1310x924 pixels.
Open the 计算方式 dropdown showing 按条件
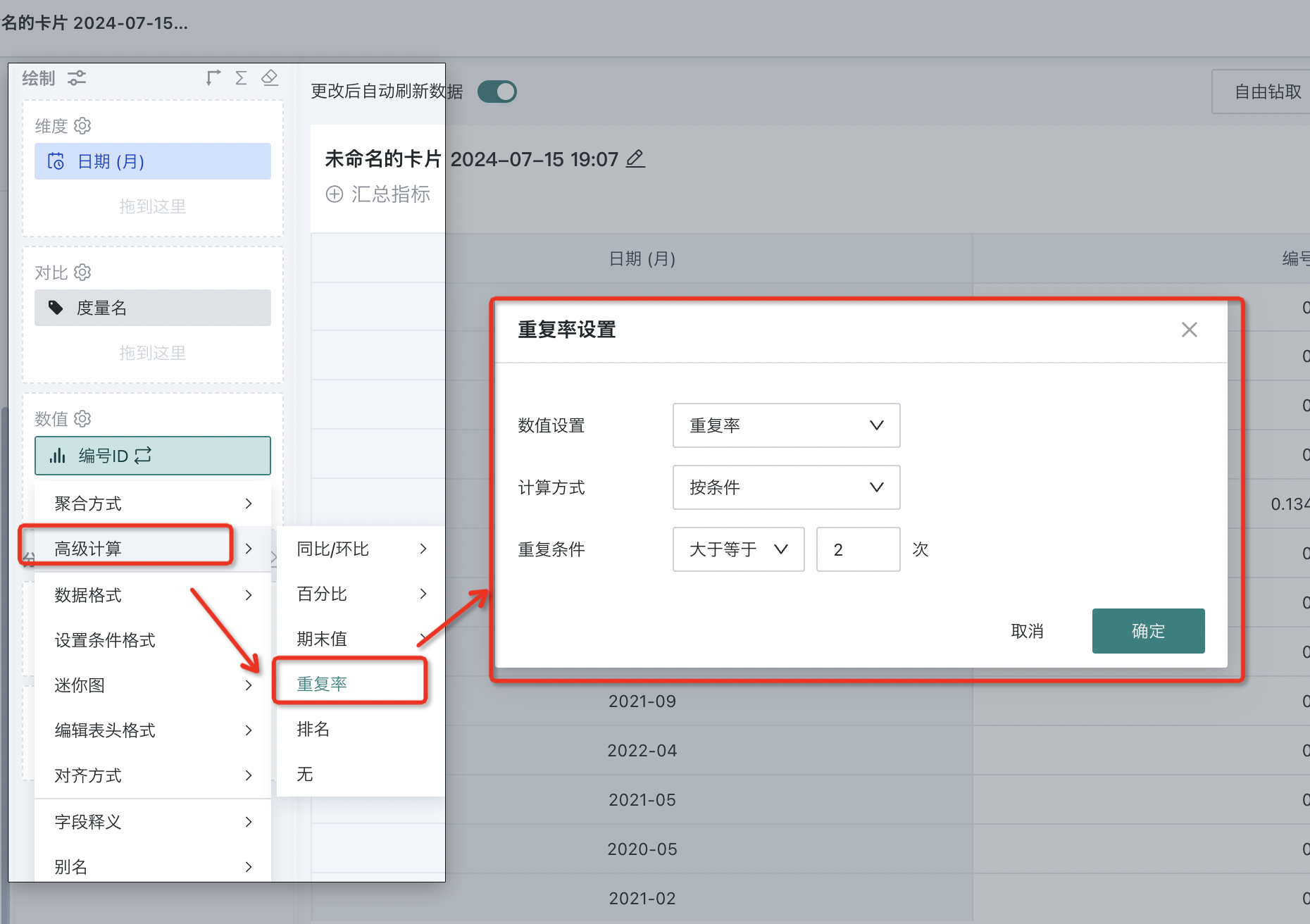[786, 487]
